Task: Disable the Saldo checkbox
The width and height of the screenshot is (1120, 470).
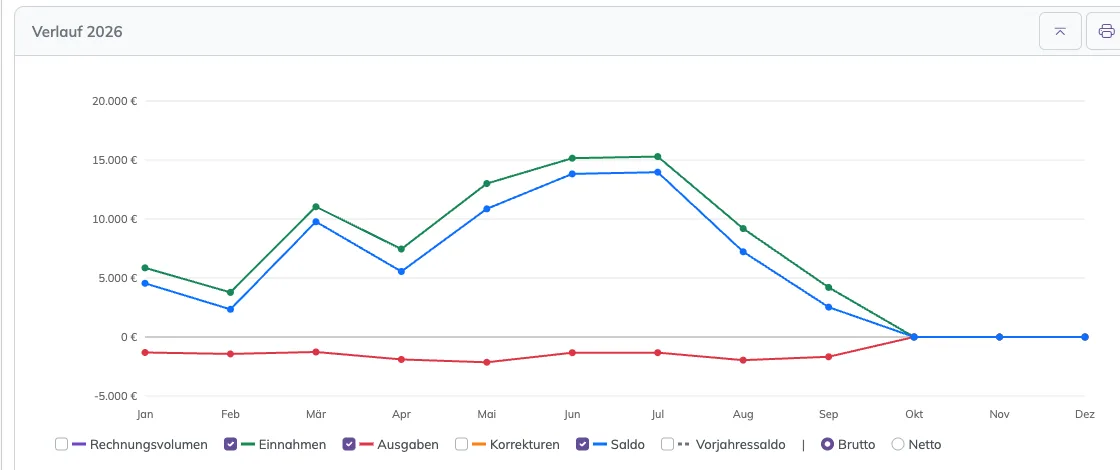Action: point(583,444)
